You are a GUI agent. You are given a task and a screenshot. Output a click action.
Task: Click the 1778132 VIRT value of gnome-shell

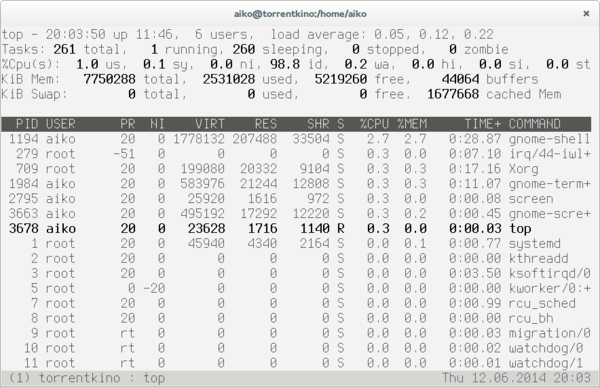199,139
